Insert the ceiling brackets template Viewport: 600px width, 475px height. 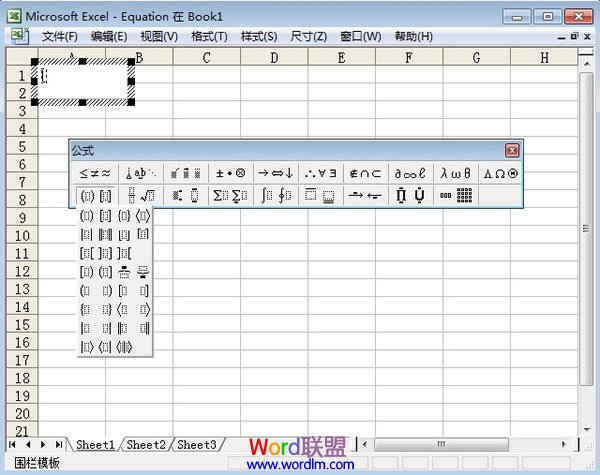pyautogui.click(x=143, y=234)
